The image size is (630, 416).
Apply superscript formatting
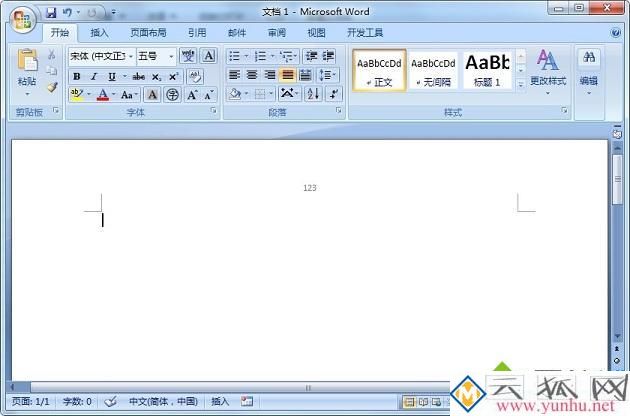pos(174,76)
